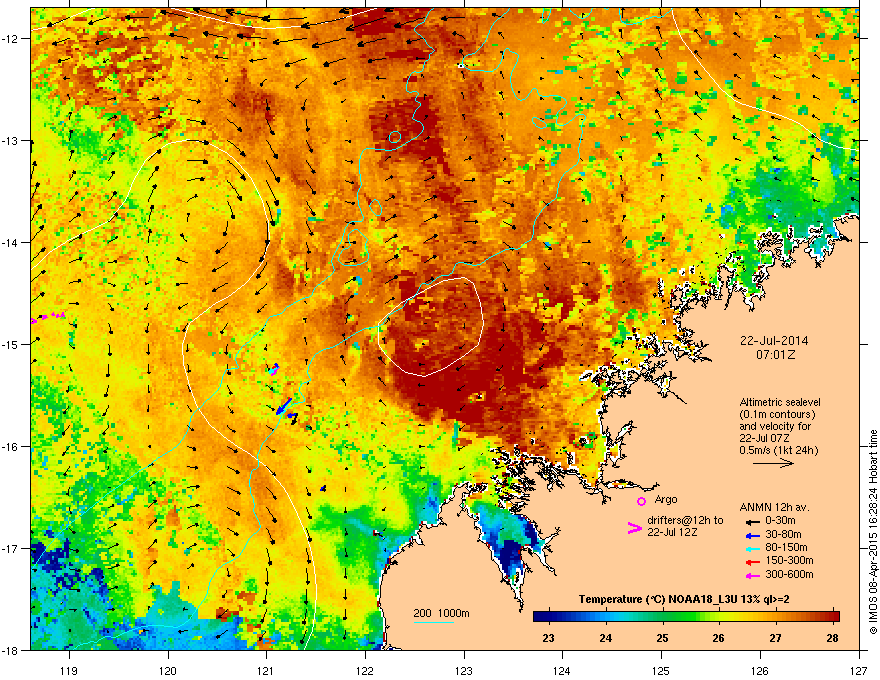Click the blue 30-80m arrow legend symbol
This screenshot has height=680, width=880.
pos(753,535)
